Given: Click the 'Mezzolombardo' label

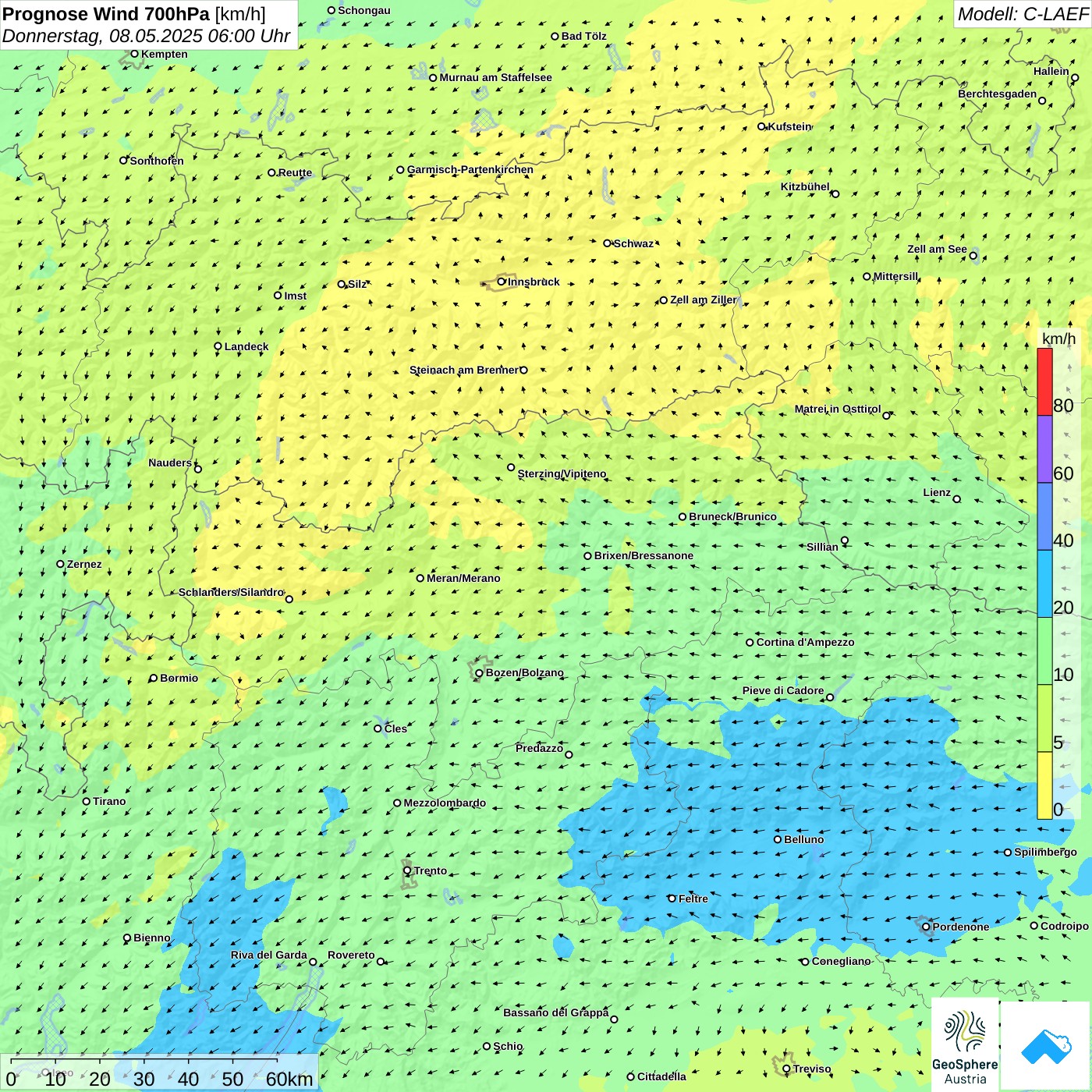Looking at the screenshot, I should pos(445,803).
